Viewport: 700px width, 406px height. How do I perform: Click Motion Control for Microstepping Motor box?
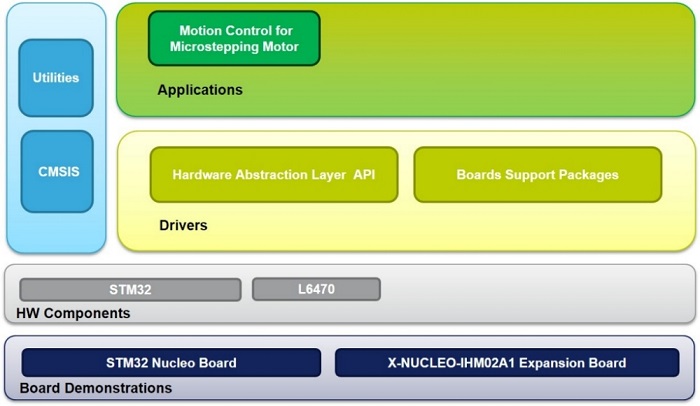tap(234, 38)
